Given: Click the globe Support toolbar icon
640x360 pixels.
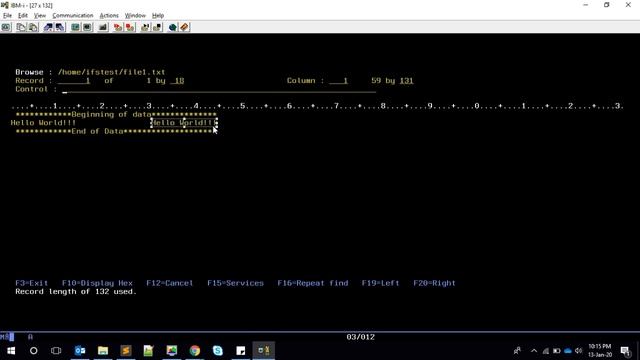Looking at the screenshot, I should pyautogui.click(x=172, y=27).
